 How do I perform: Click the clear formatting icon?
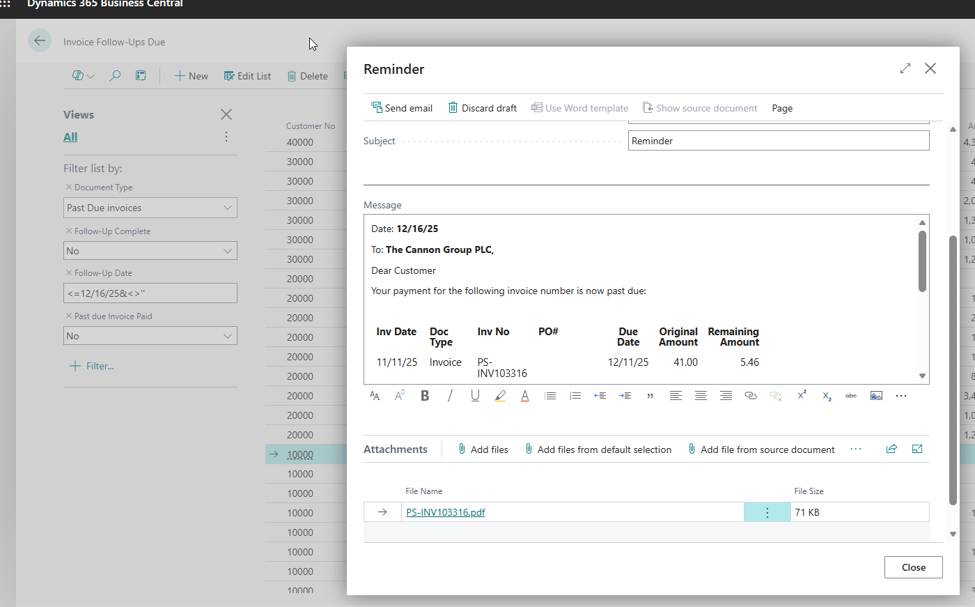point(400,396)
